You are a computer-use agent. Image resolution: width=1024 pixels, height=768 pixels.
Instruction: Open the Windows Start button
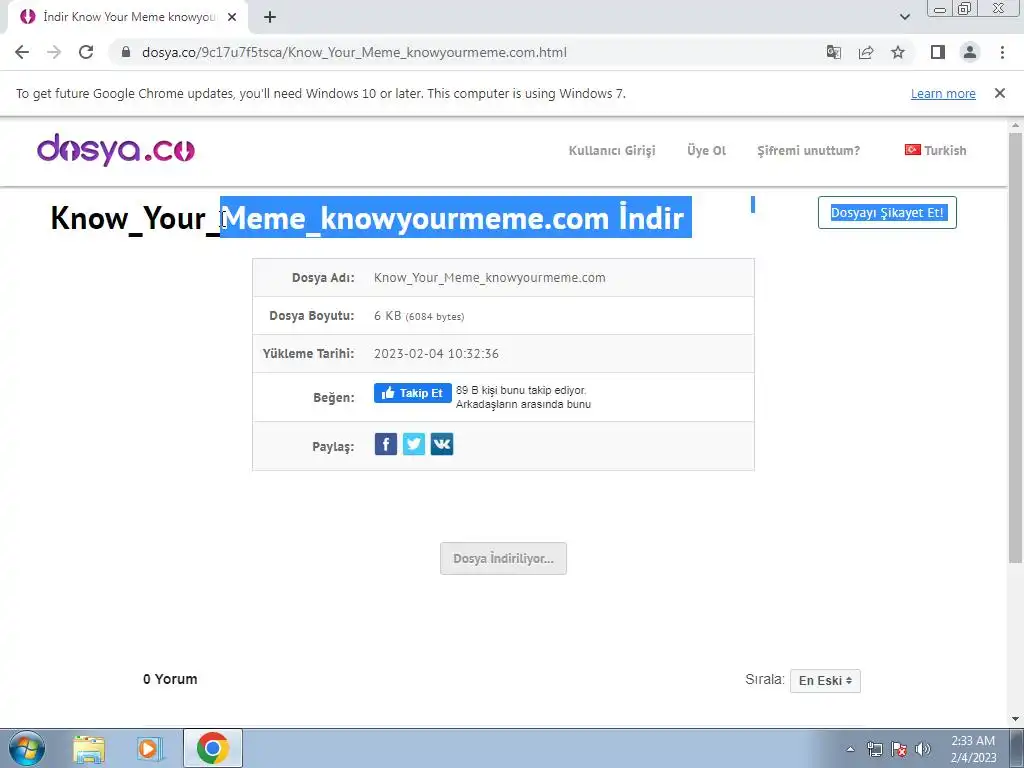pos(26,748)
